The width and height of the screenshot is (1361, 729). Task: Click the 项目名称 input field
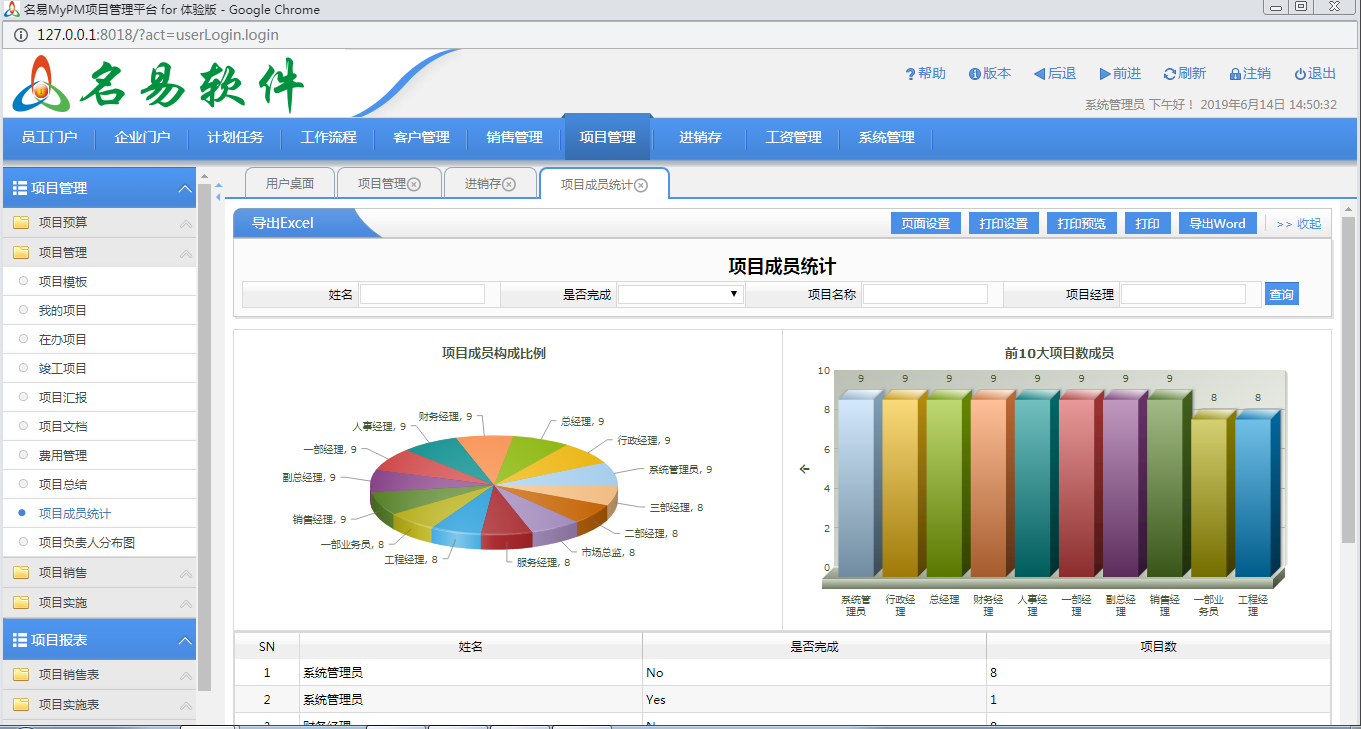(x=925, y=294)
